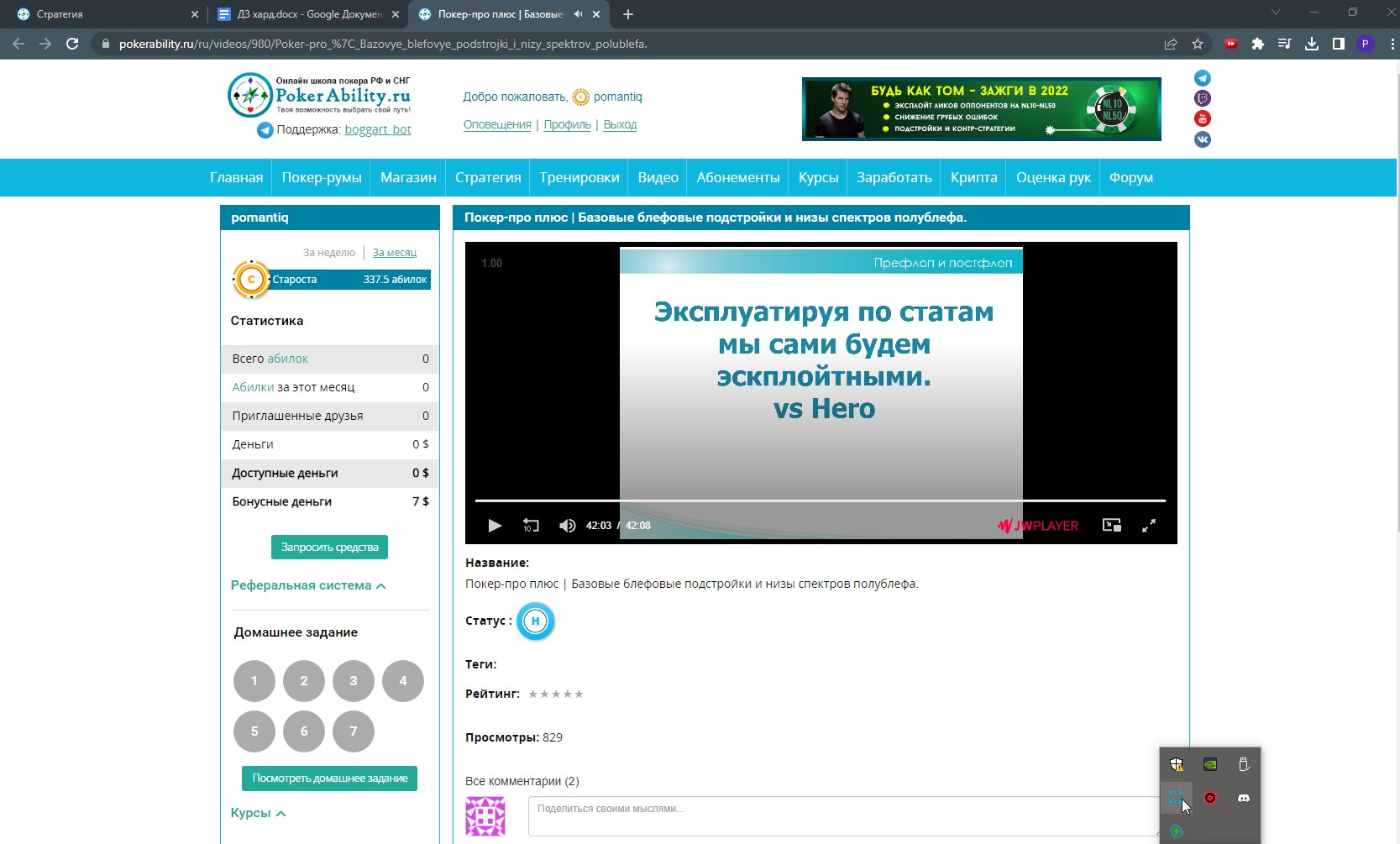The width and height of the screenshot is (1400, 844).
Task: Collapse the Курсы sidebar section
Action: pyautogui.click(x=259, y=813)
